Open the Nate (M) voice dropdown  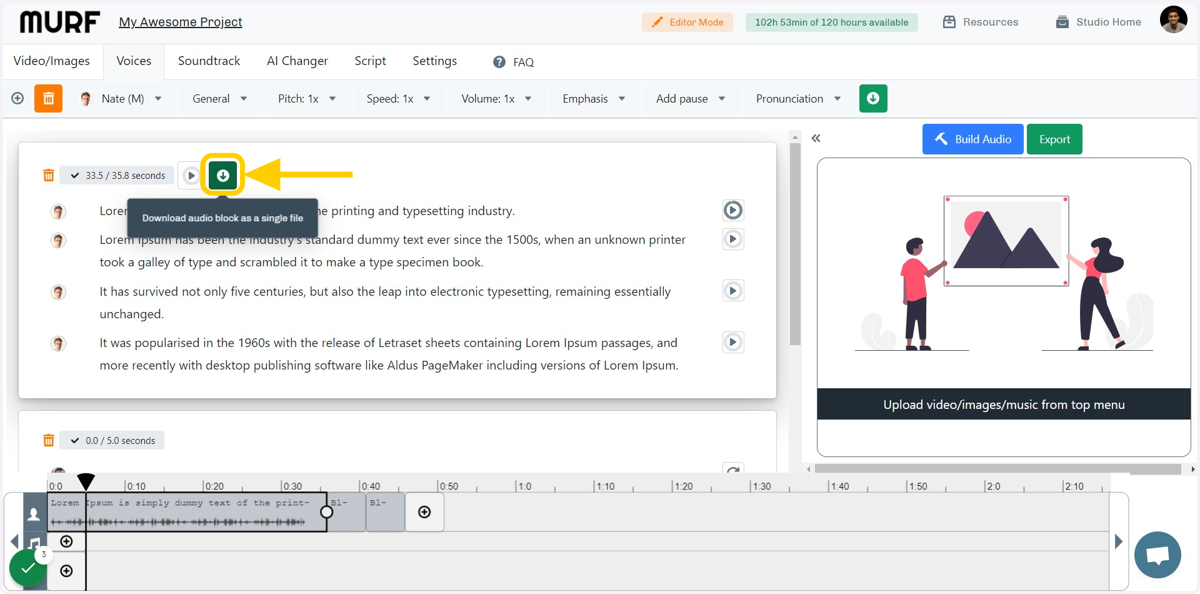123,99
